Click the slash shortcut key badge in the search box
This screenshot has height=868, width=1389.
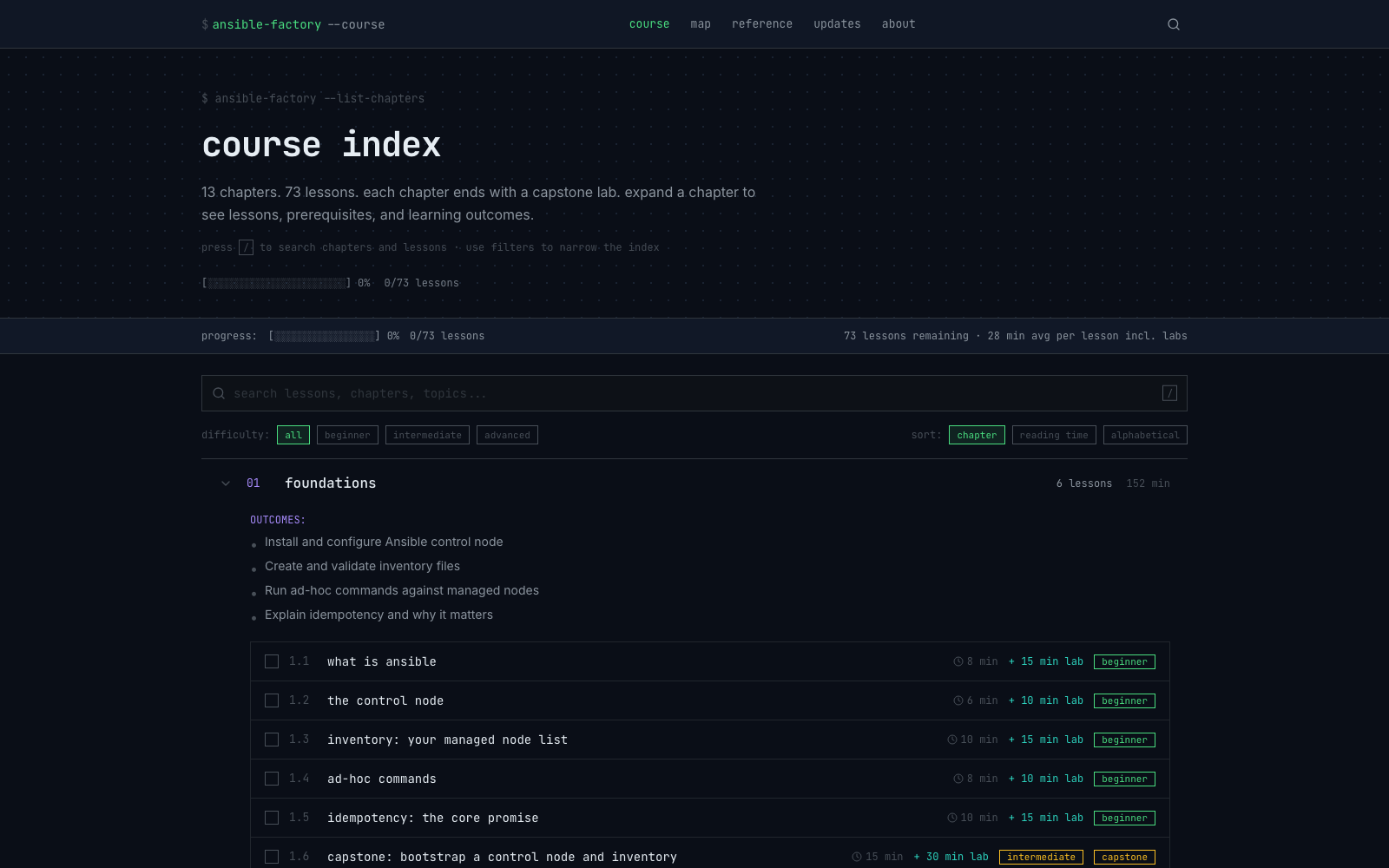(1169, 393)
